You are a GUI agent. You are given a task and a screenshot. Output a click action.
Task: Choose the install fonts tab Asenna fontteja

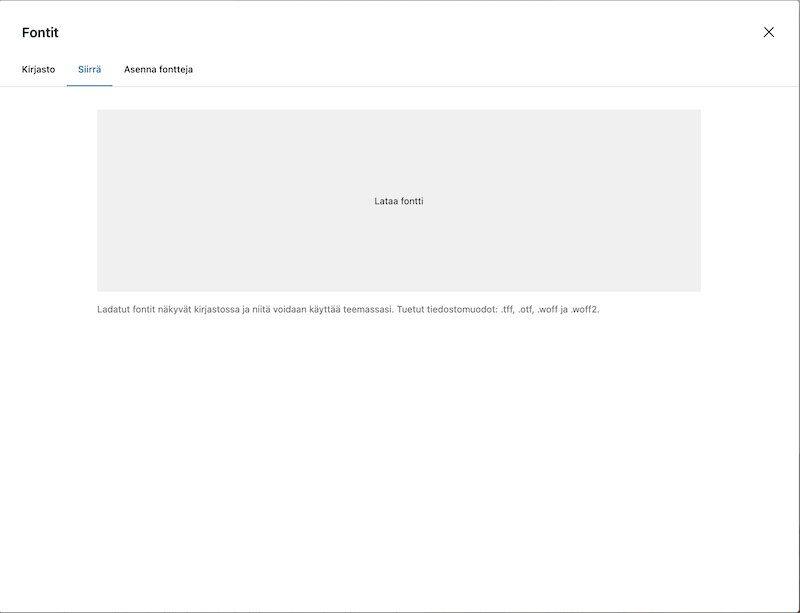coord(158,69)
